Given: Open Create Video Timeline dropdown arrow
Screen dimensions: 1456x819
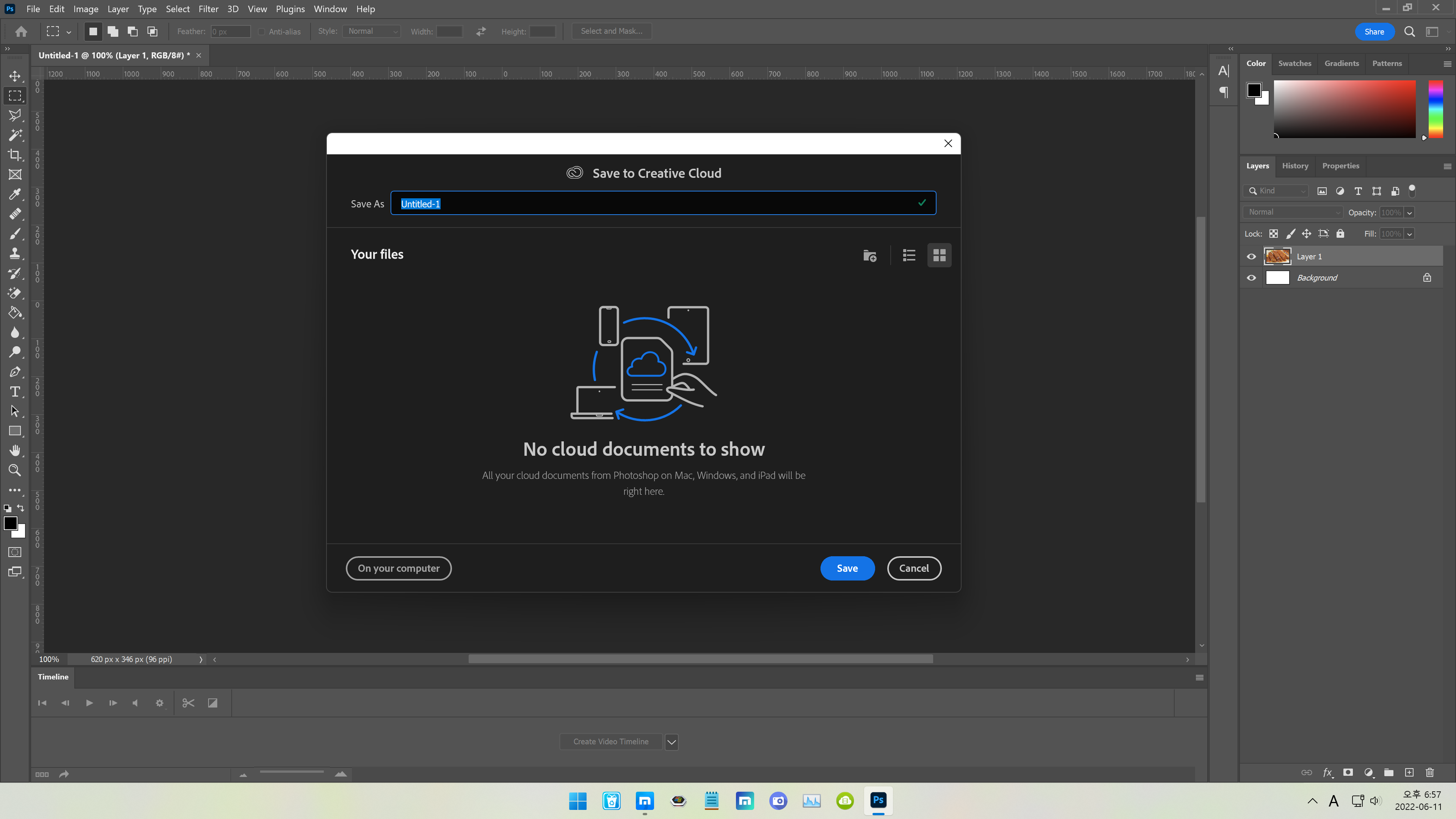Looking at the screenshot, I should point(672,742).
